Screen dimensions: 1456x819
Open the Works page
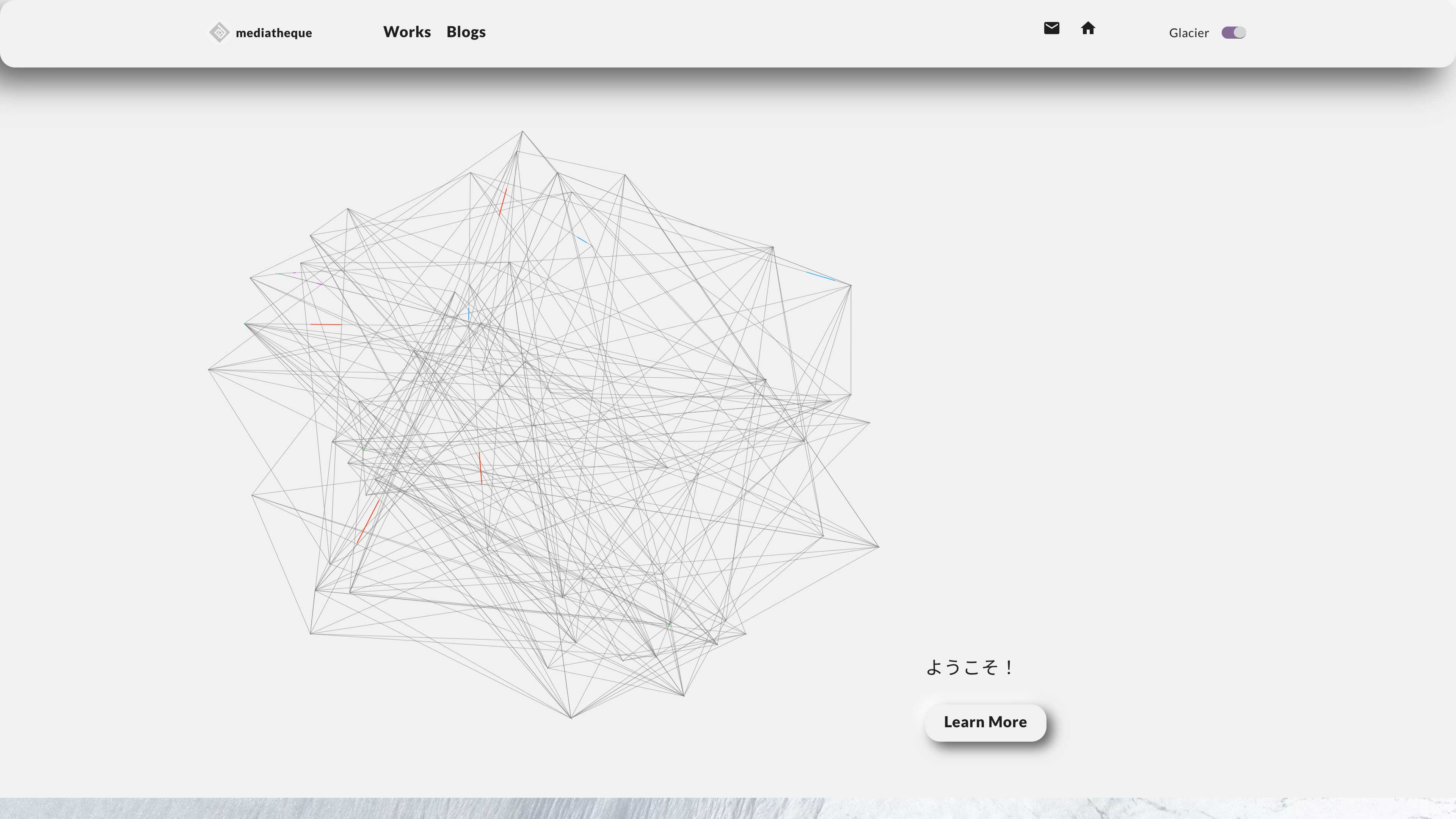click(406, 31)
